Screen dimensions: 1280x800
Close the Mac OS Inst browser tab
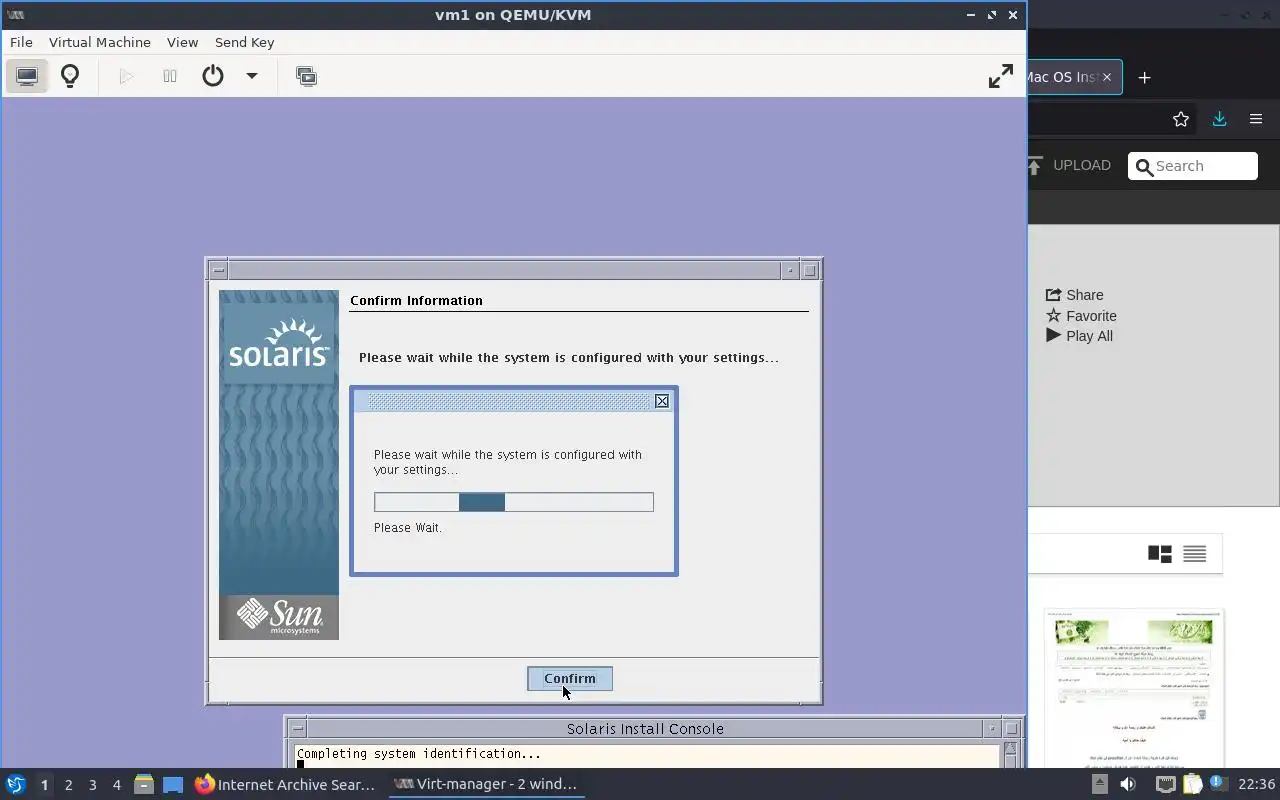(1106, 77)
